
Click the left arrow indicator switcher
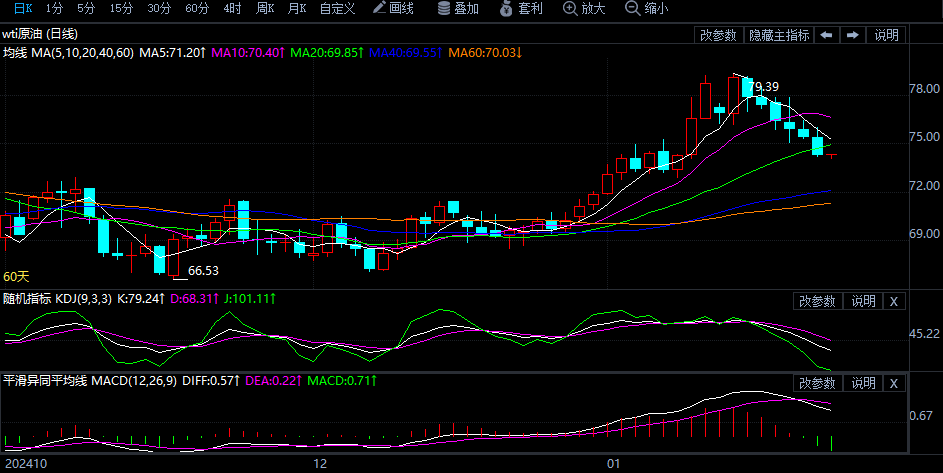click(827, 35)
